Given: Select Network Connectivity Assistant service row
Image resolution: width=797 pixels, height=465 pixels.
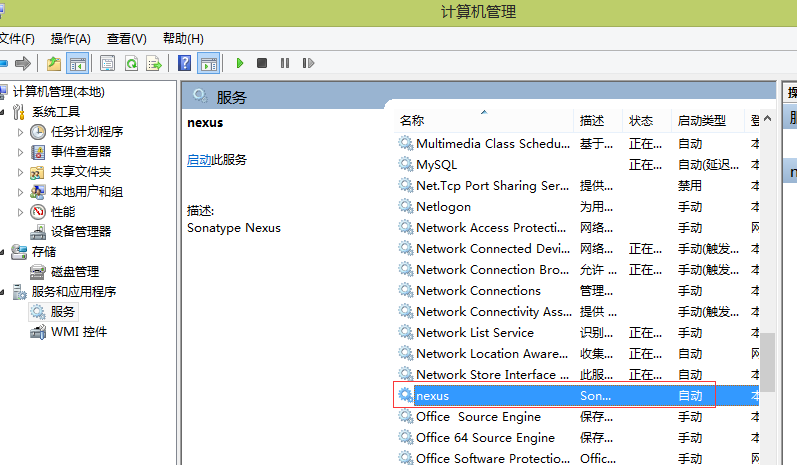Looking at the screenshot, I should coord(577,312).
